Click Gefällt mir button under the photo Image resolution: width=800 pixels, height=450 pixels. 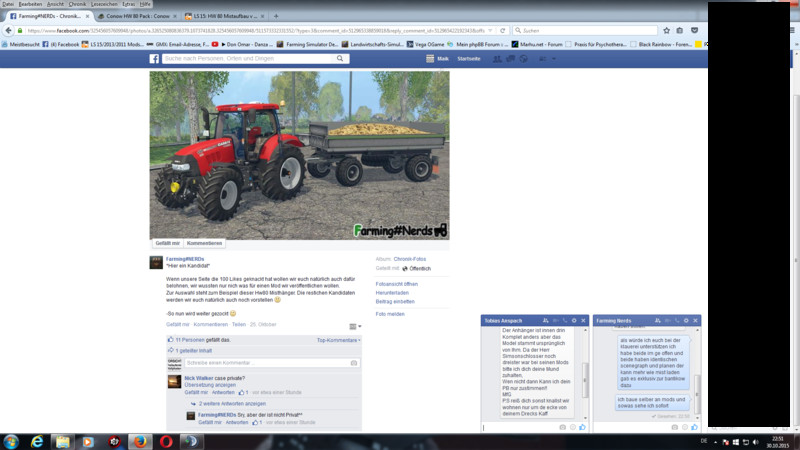167,243
